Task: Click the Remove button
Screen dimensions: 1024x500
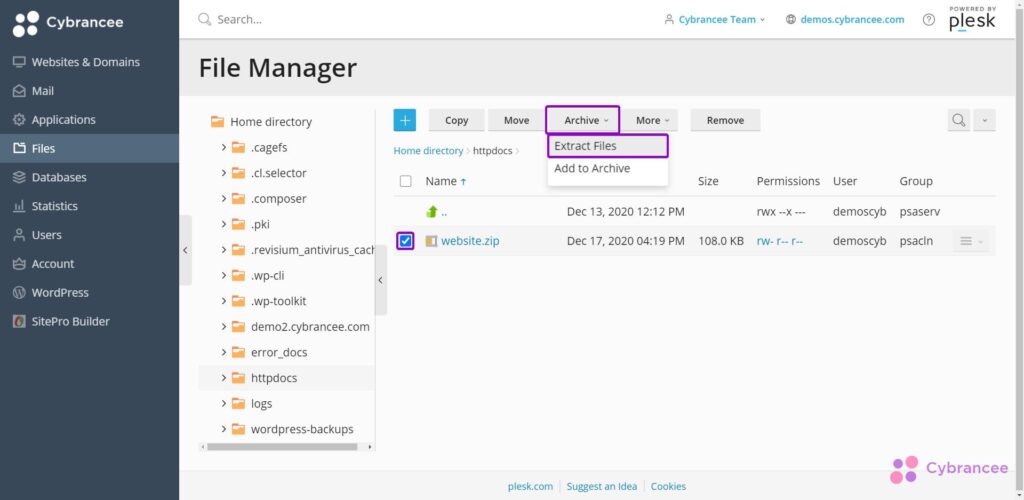Action: coord(725,120)
